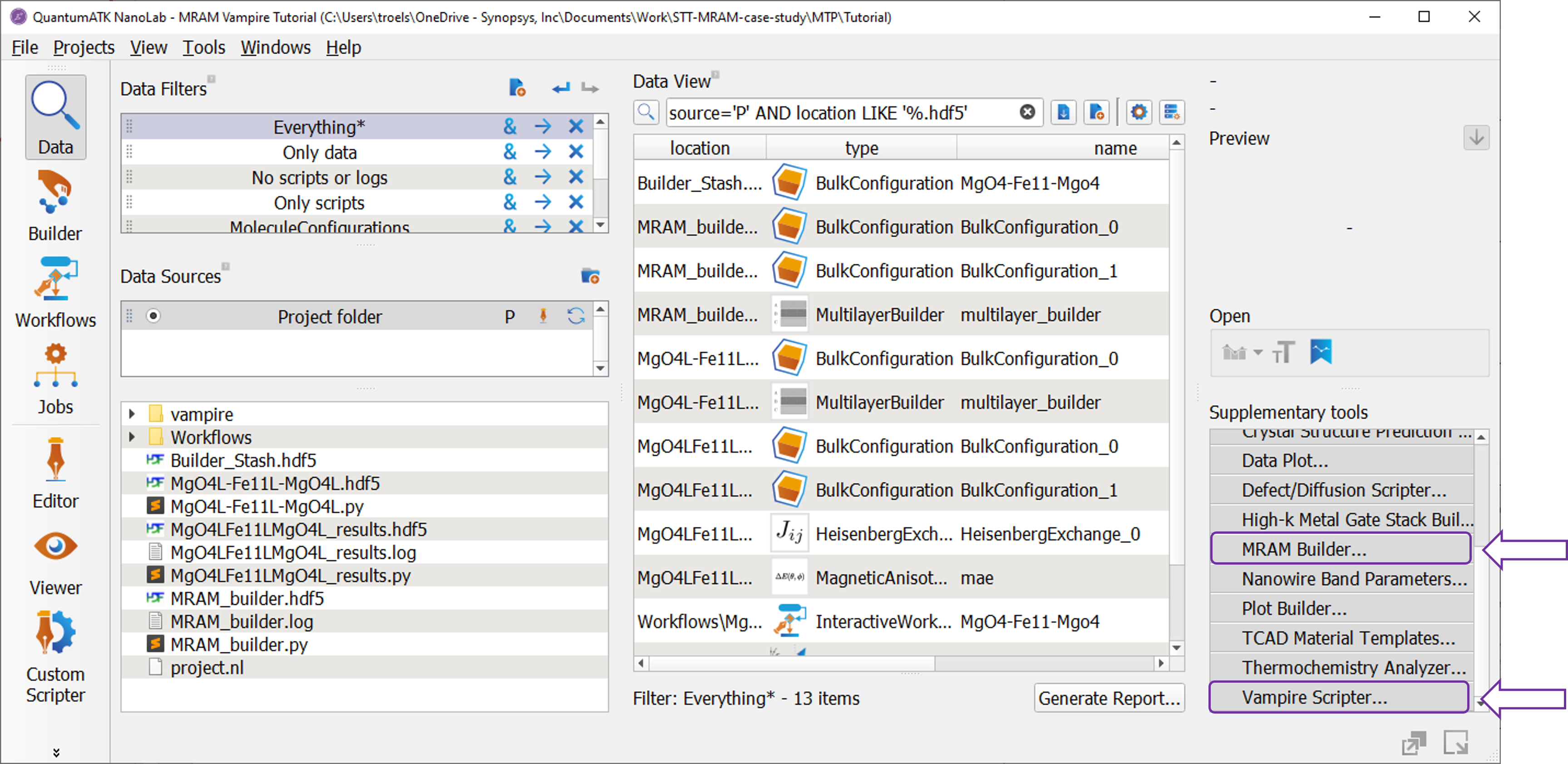Detach the panel with pop-out icon

pos(1413,743)
